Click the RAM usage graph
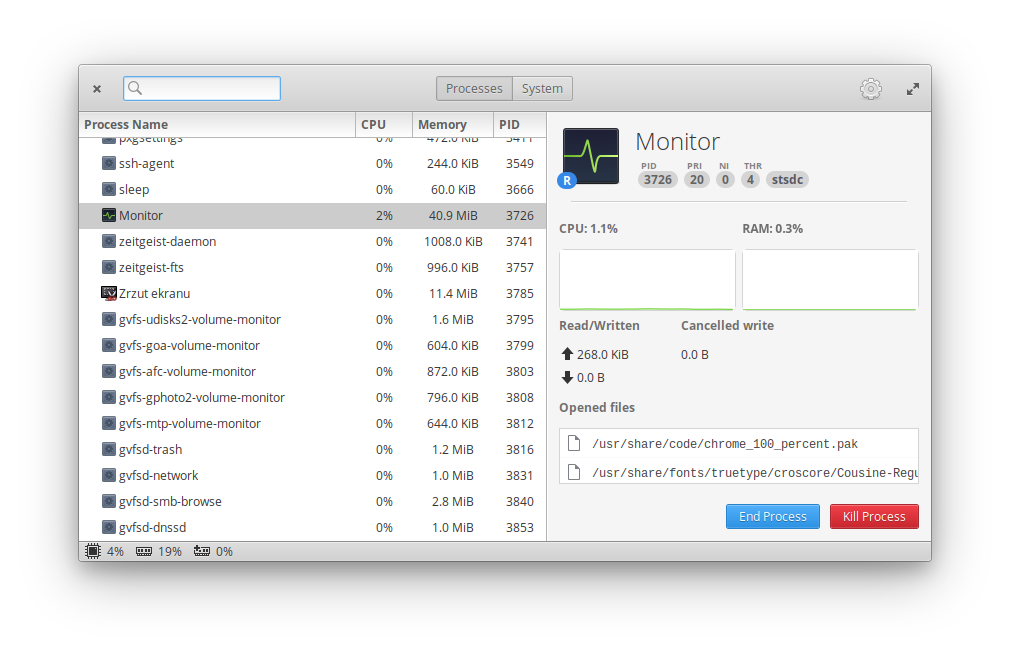The height and width of the screenshot is (654, 1010). pos(830,280)
